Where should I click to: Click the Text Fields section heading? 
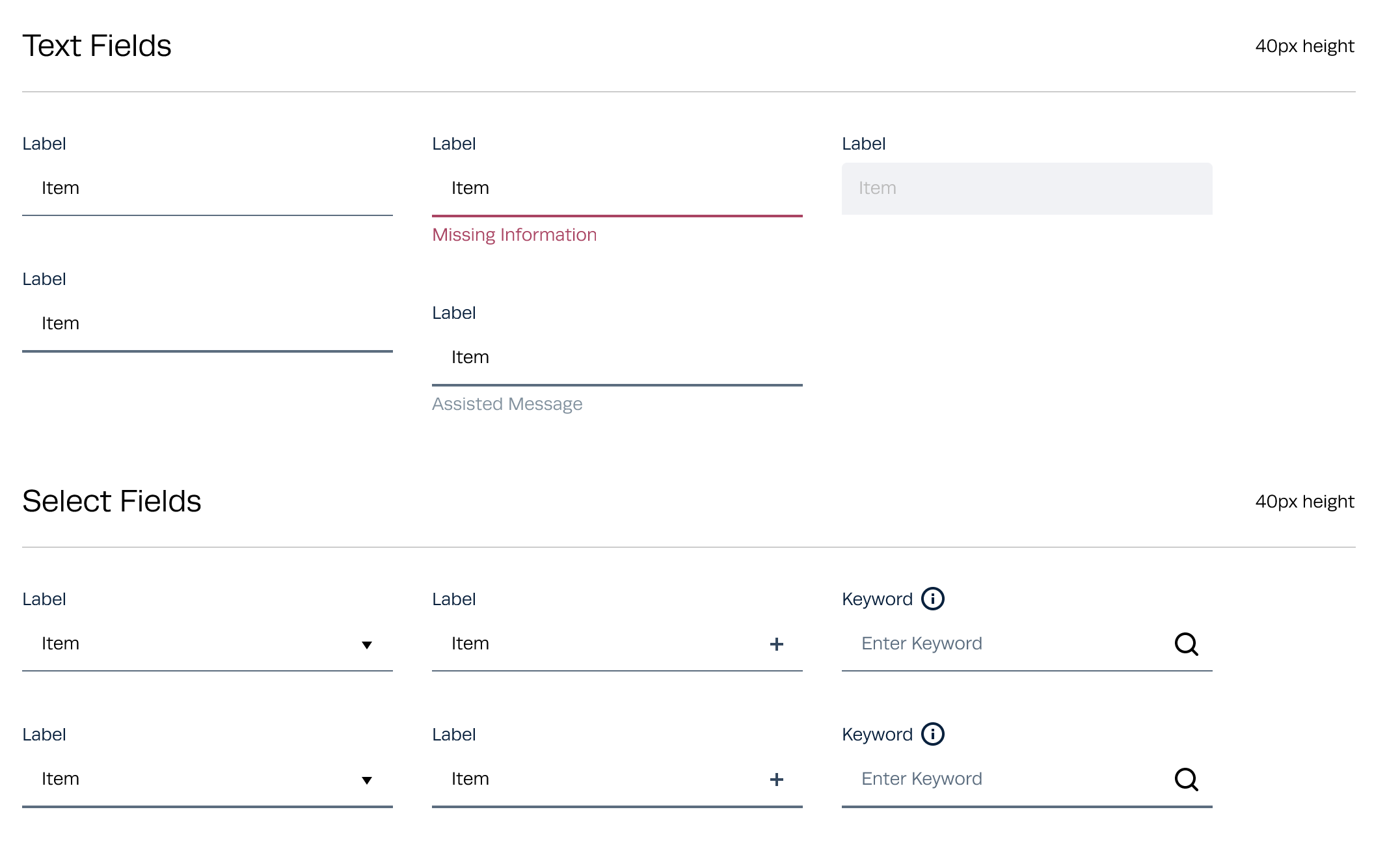tap(97, 46)
